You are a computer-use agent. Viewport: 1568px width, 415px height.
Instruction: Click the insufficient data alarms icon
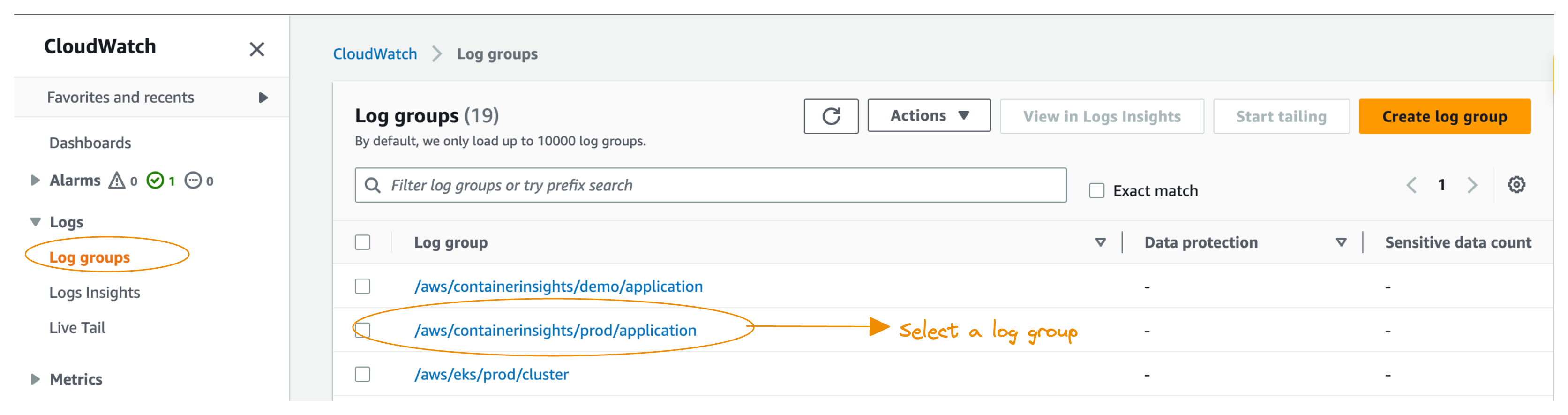click(x=193, y=181)
